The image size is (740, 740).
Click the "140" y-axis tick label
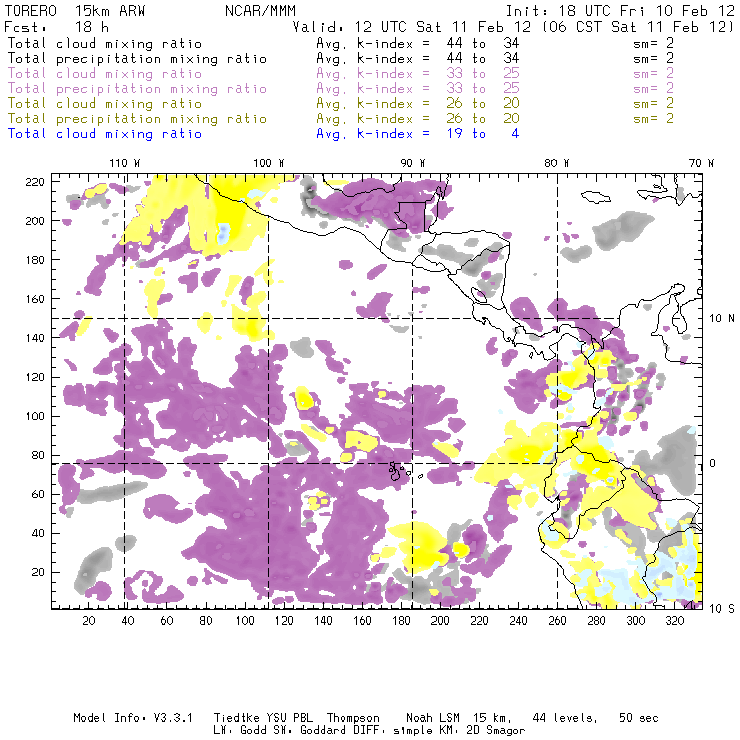coord(35,338)
